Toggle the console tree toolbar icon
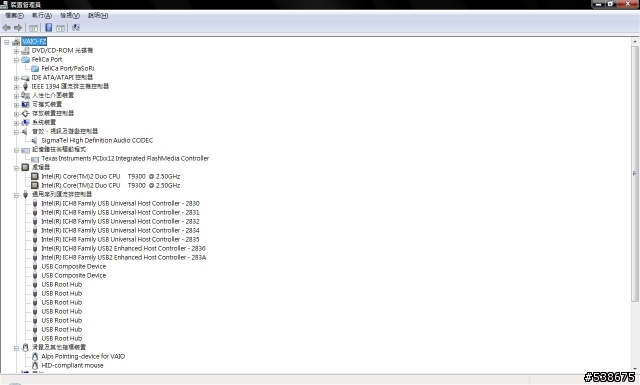The image size is (640, 385). pos(33,28)
